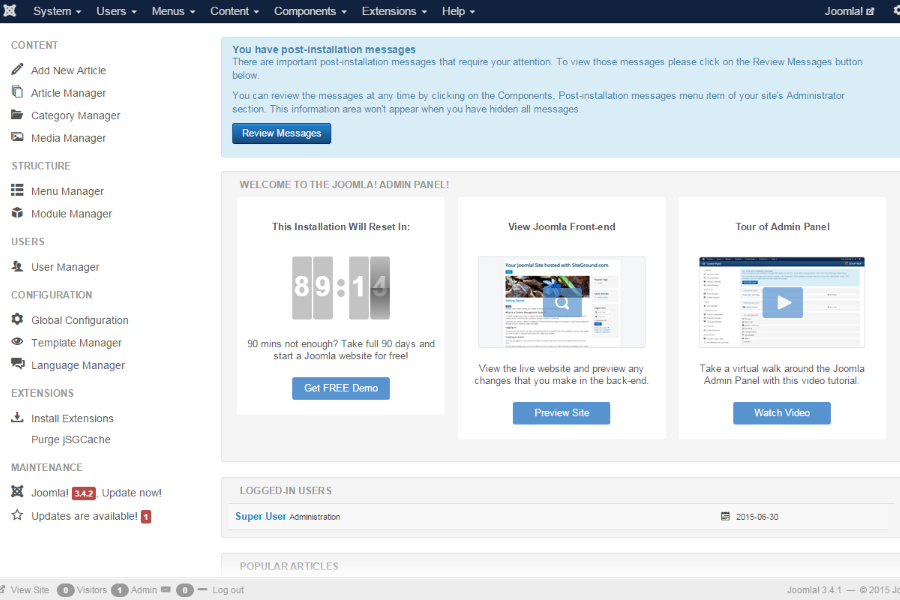Click Purge jSGCache link
This screenshot has width=900, height=600.
point(71,439)
